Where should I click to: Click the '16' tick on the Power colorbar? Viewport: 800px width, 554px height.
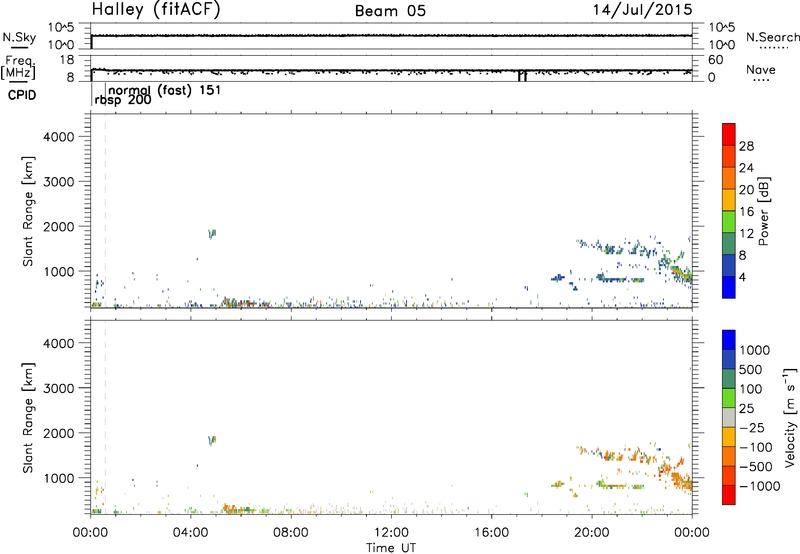click(746, 212)
